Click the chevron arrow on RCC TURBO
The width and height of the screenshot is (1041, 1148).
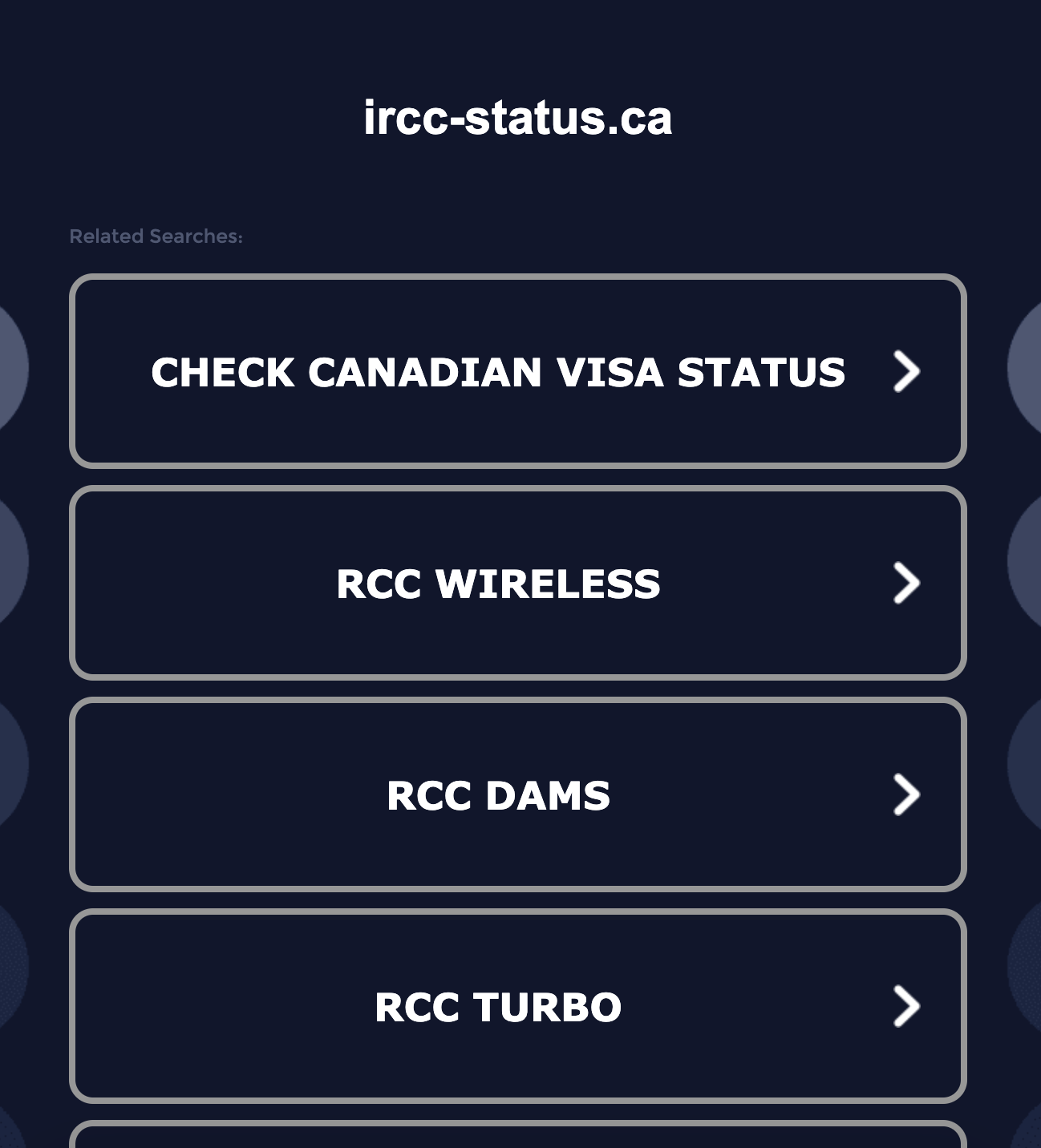[x=905, y=1007]
